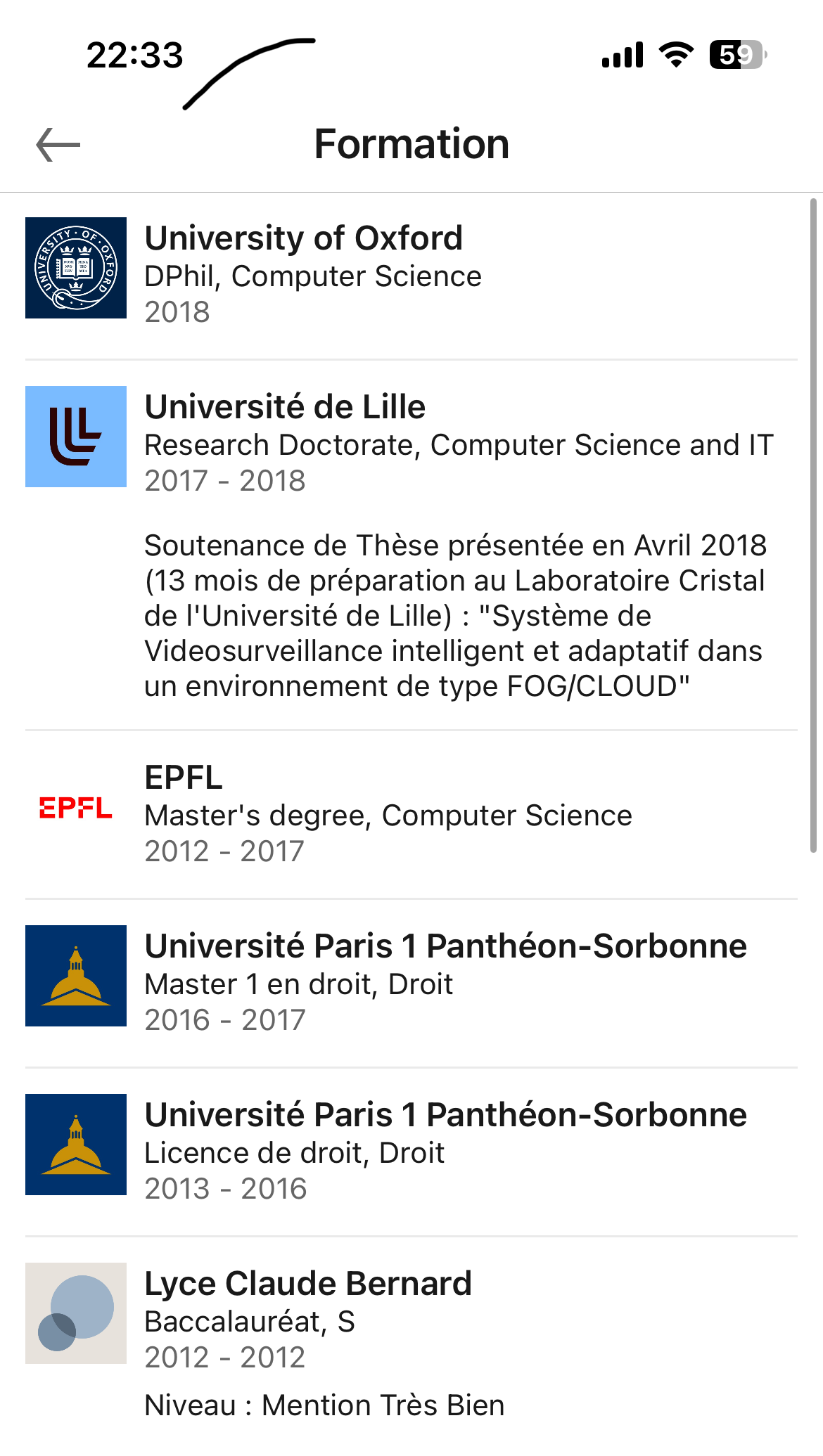The height and width of the screenshot is (1456, 823).
Task: Tap the Université de Lille logo
Action: [76, 437]
